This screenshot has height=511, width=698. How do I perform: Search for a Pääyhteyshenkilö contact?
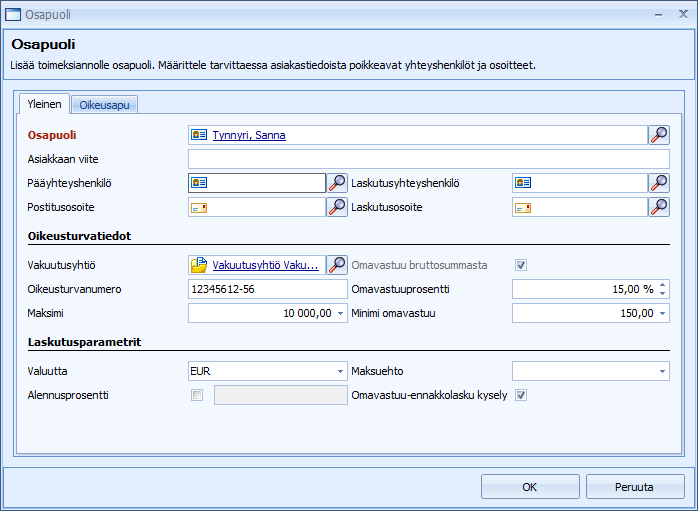coord(337,183)
